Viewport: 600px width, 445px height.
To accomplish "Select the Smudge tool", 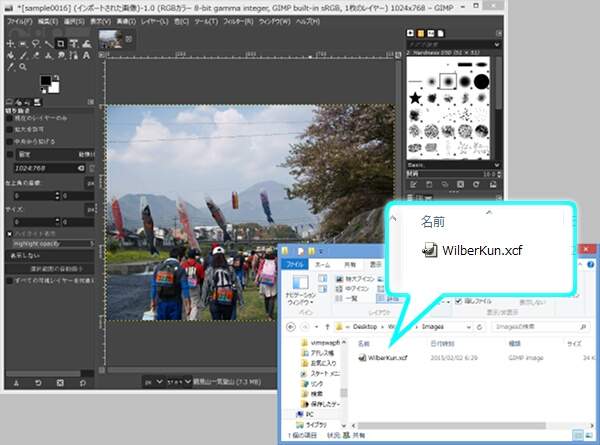I will 61,55.
